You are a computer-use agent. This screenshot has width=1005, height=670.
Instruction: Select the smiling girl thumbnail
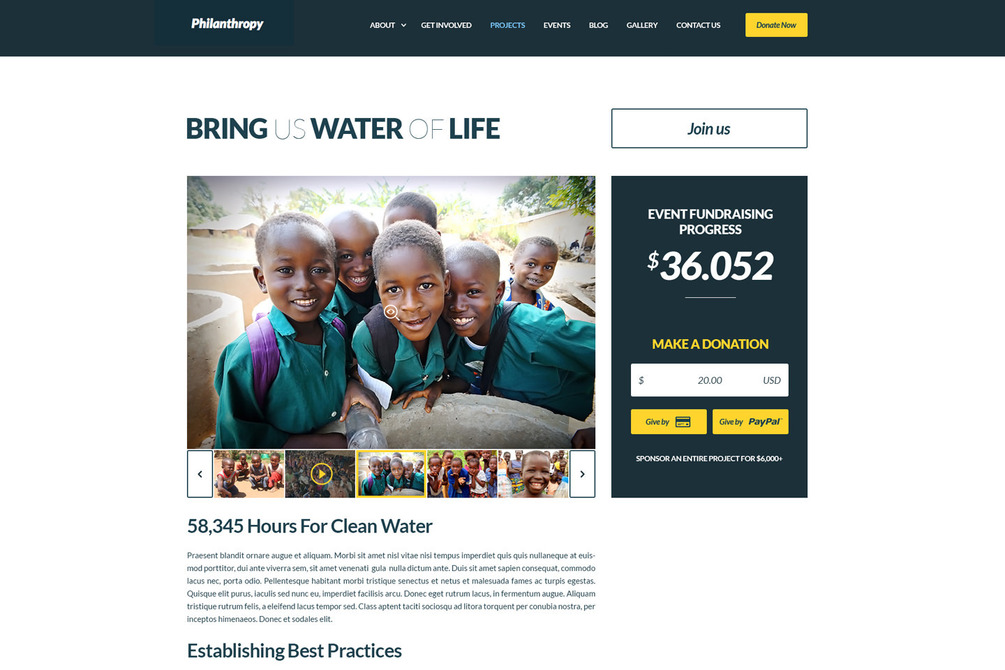click(x=533, y=474)
